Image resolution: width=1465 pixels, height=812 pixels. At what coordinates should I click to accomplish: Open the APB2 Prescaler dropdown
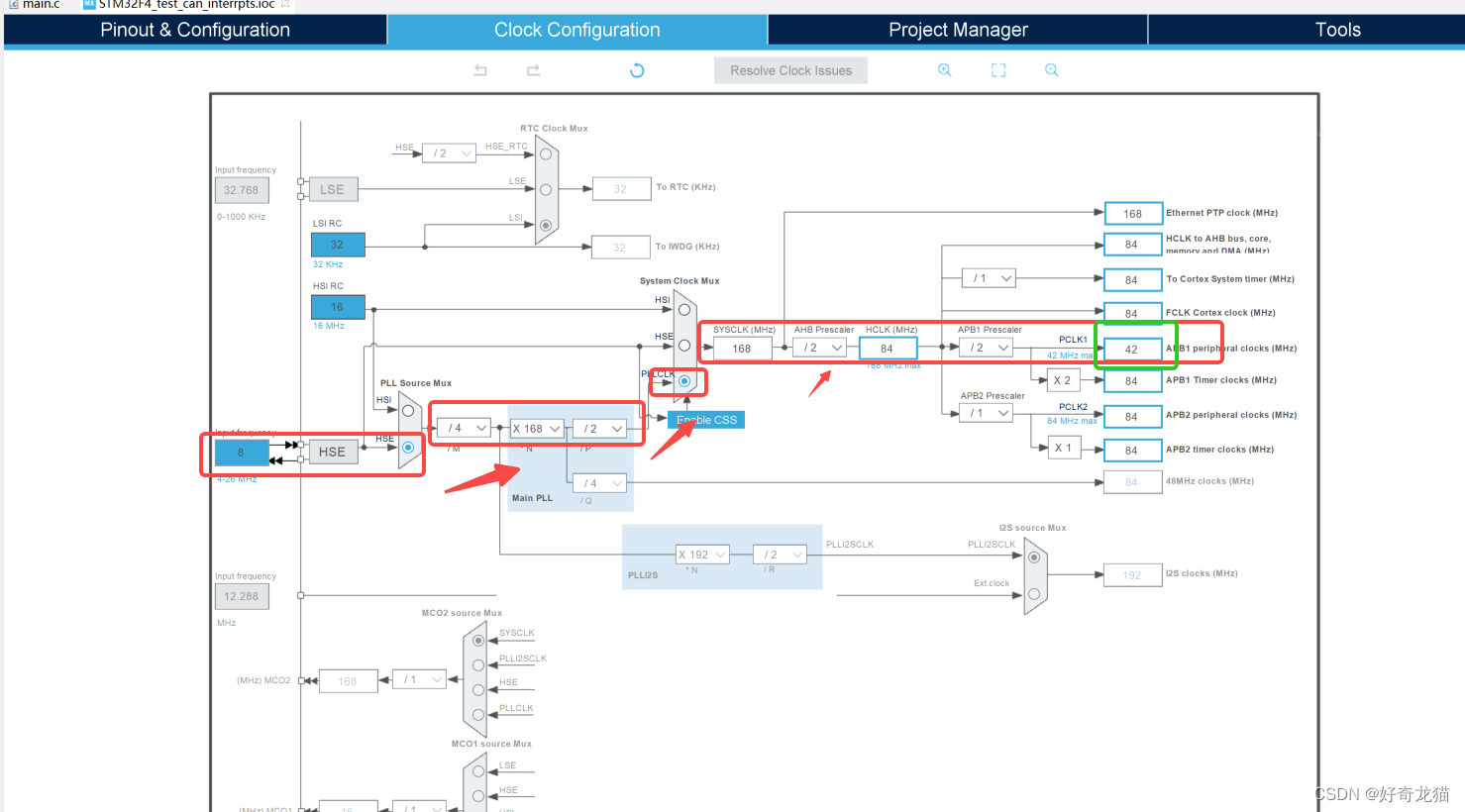click(987, 413)
